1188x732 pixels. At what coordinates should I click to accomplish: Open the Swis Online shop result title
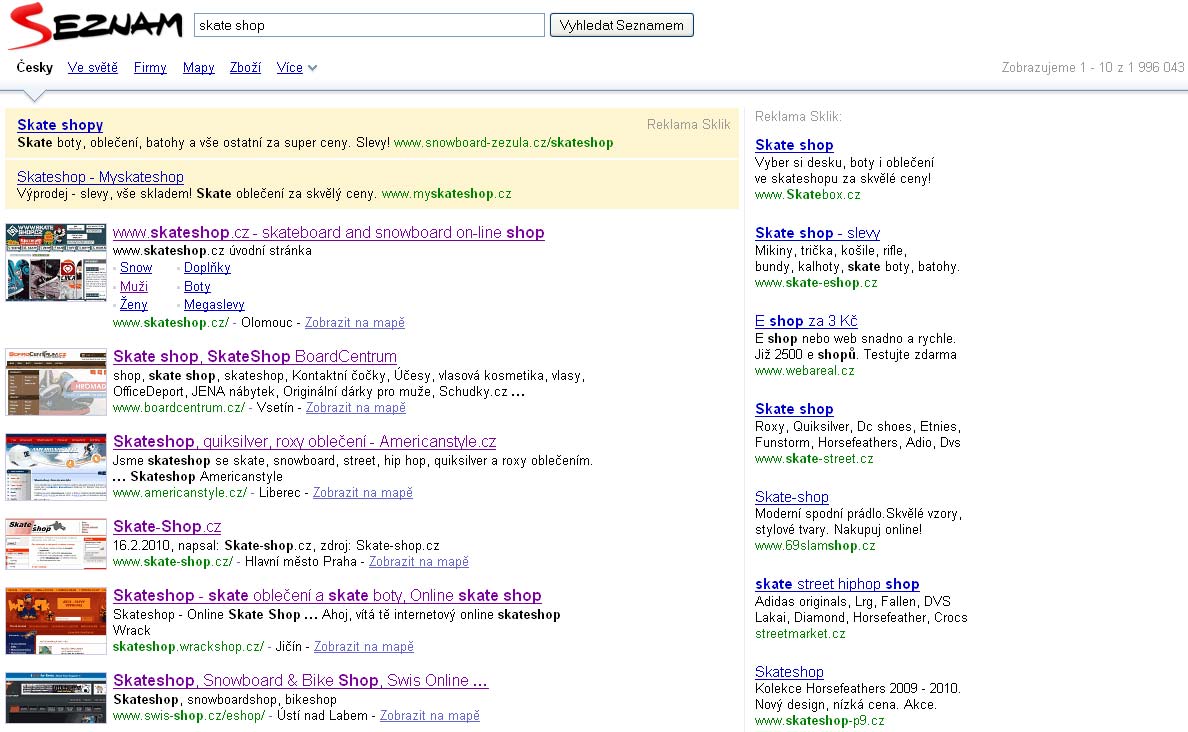pos(300,680)
